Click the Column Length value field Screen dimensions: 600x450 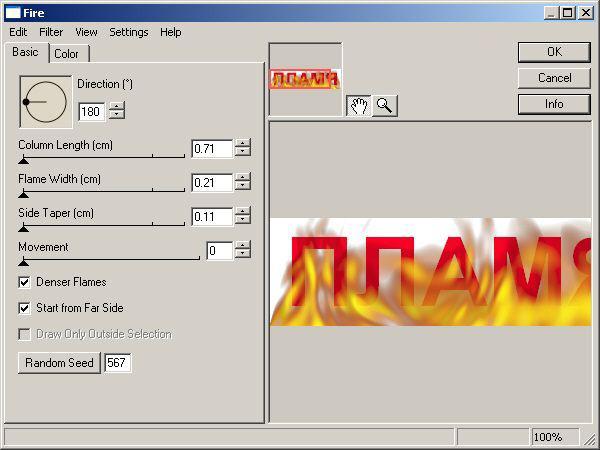point(212,148)
